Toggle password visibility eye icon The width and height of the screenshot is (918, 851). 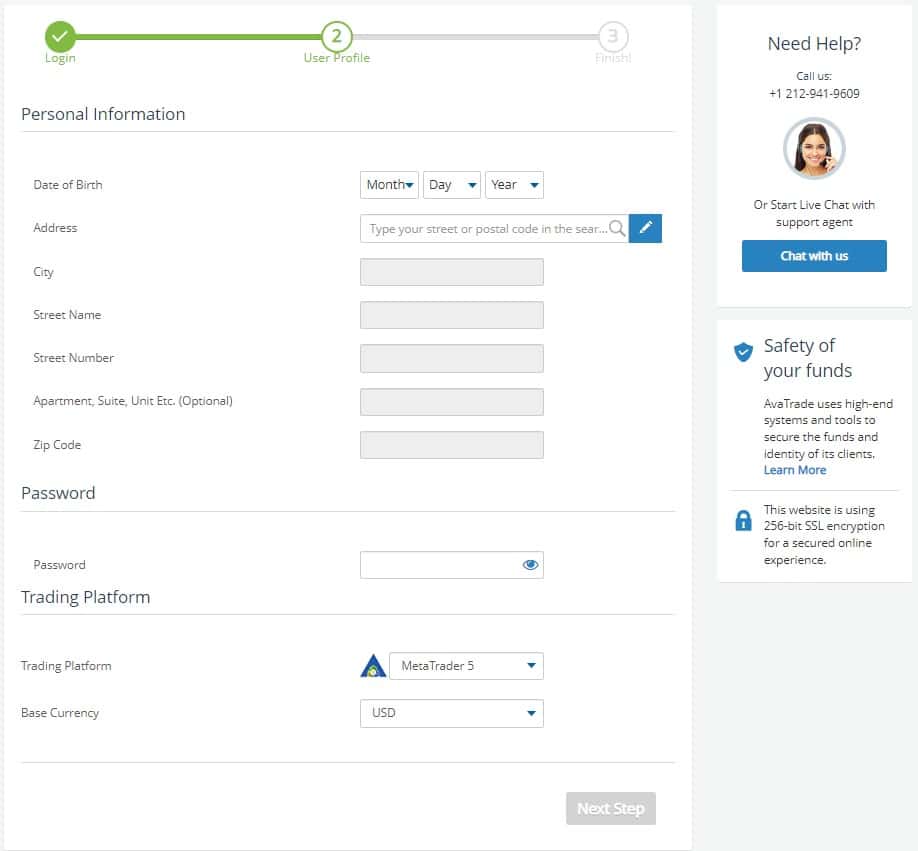(530, 565)
